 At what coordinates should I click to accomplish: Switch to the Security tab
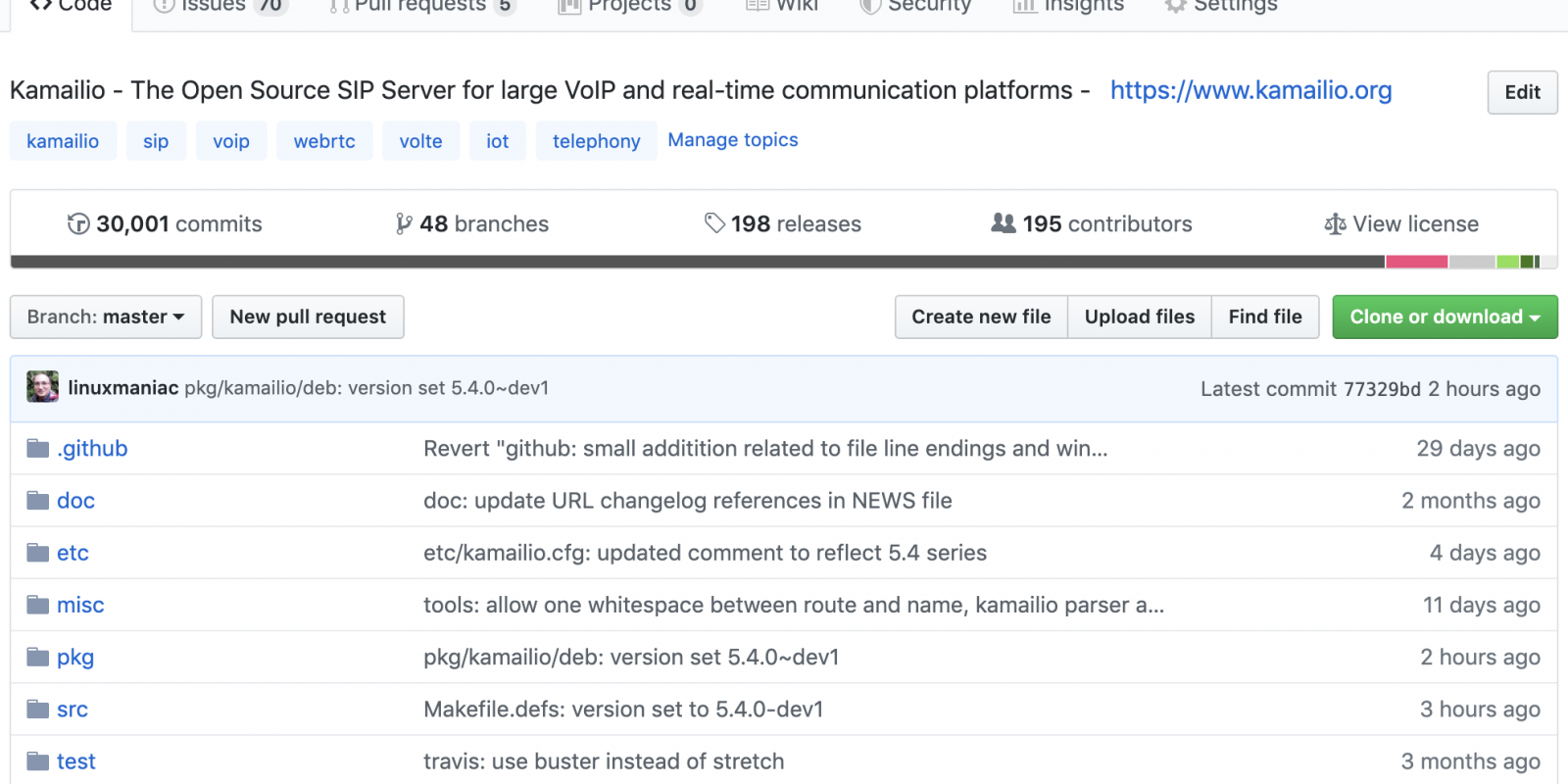click(x=915, y=6)
